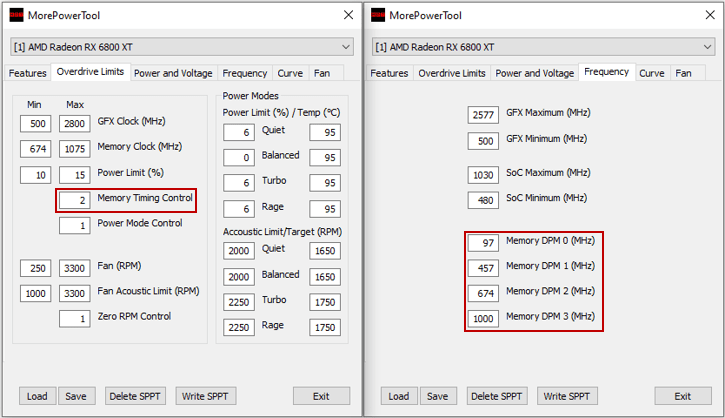This screenshot has width=725, height=418.
Task: Click Save button in left window
Action: [77, 396]
